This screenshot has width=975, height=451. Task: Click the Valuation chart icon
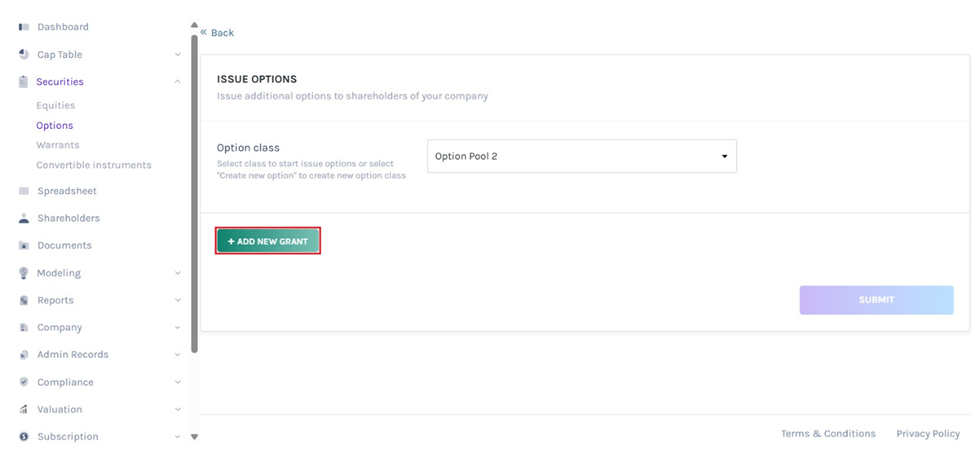tap(24, 409)
